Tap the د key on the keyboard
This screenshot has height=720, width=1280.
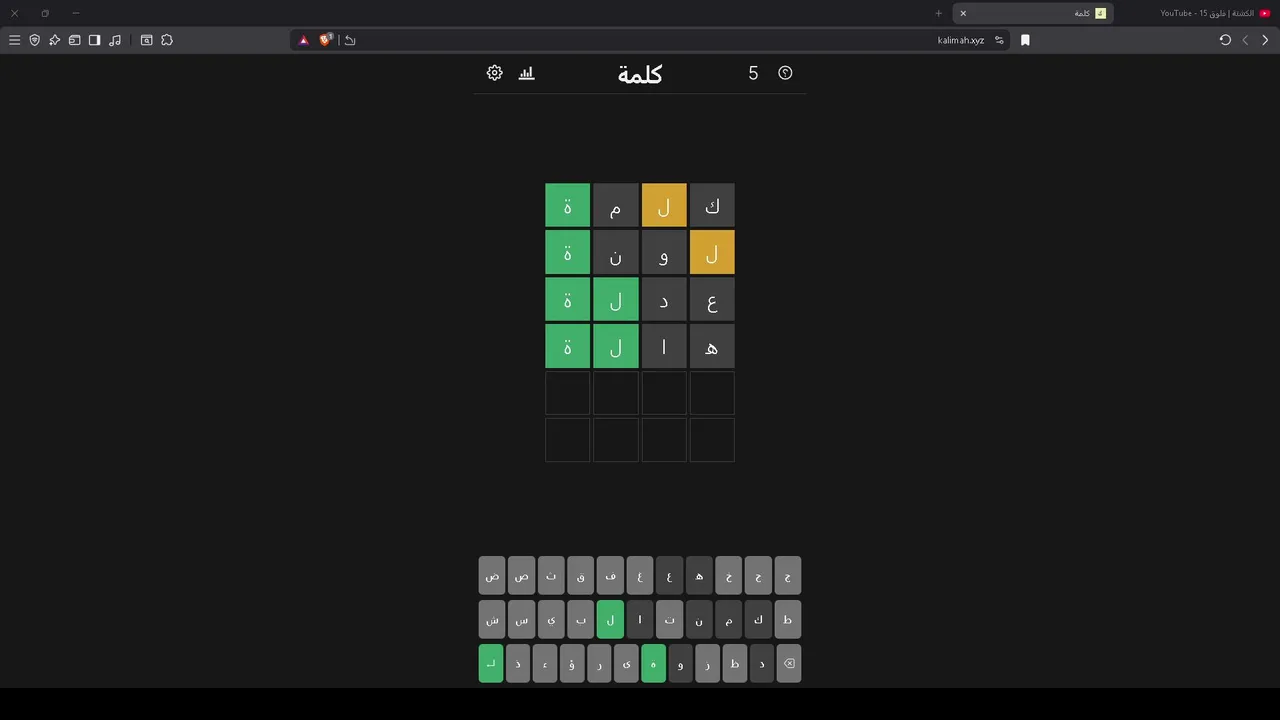click(762, 663)
